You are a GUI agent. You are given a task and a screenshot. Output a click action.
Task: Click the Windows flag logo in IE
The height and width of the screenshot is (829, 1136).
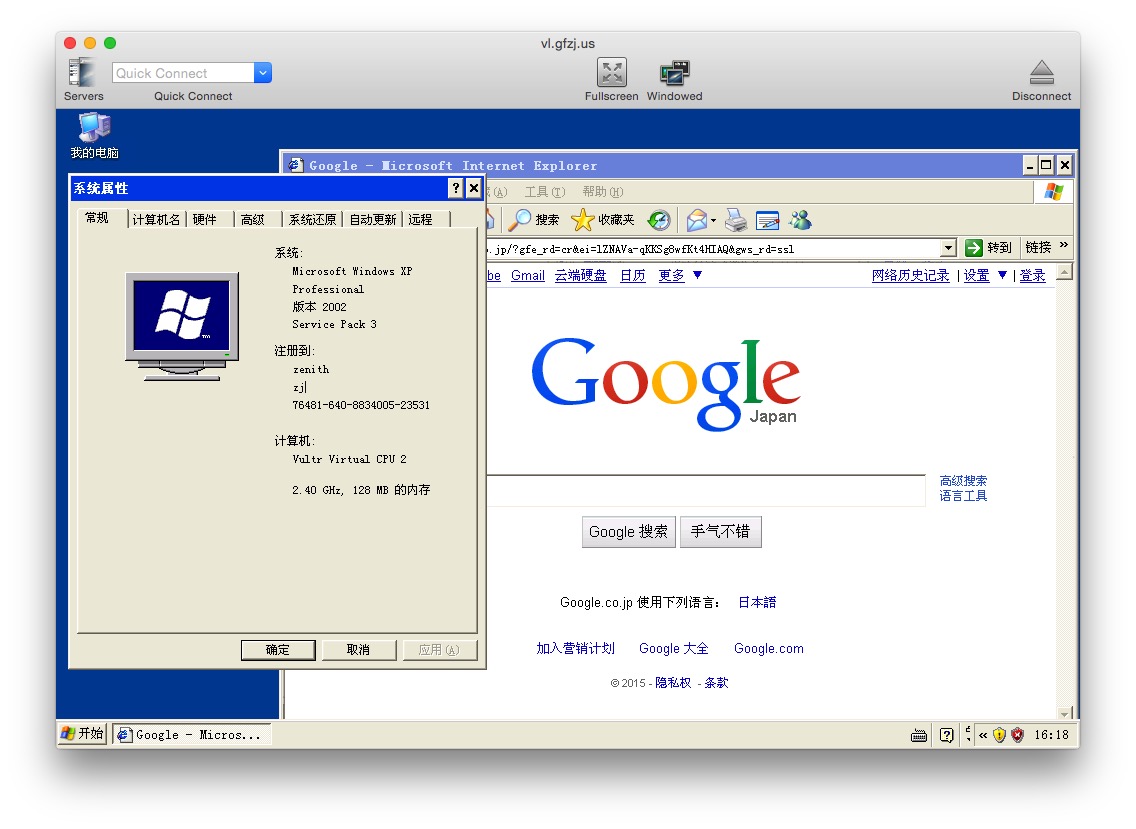coord(1053,192)
